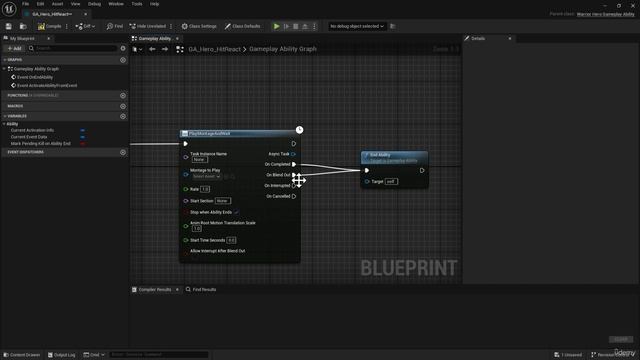
Task: Collapse the Graphs section
Action: (5, 60)
